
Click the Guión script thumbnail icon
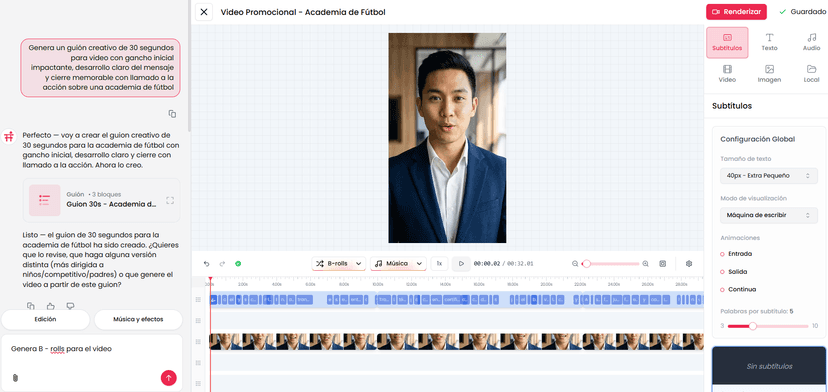pyautogui.click(x=44, y=200)
